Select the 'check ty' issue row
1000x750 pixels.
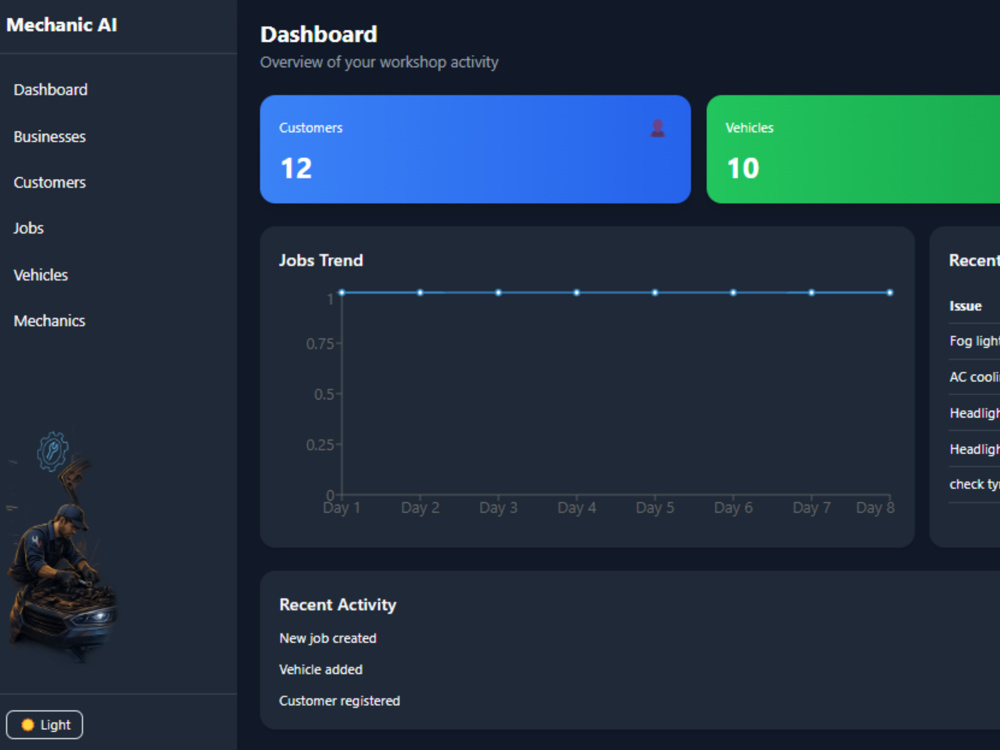click(x=974, y=485)
